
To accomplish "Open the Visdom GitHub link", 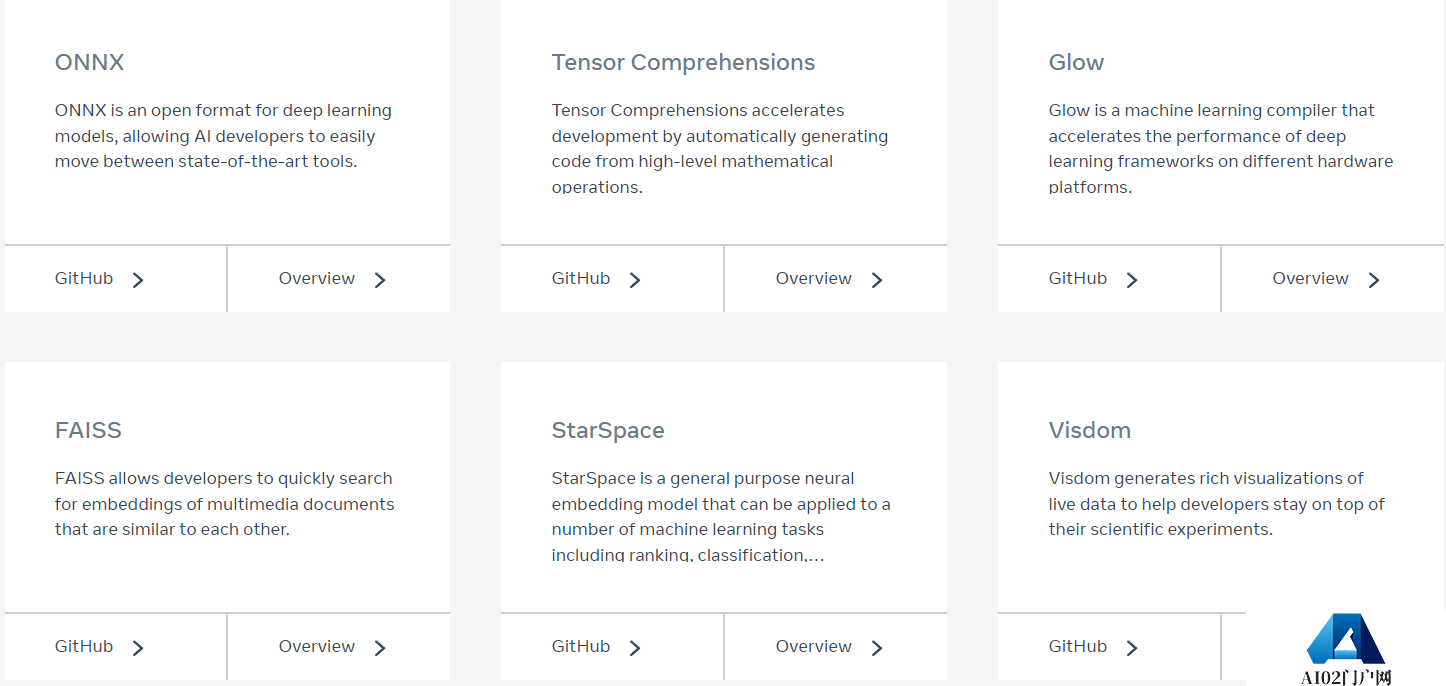I will click(x=1109, y=647).
